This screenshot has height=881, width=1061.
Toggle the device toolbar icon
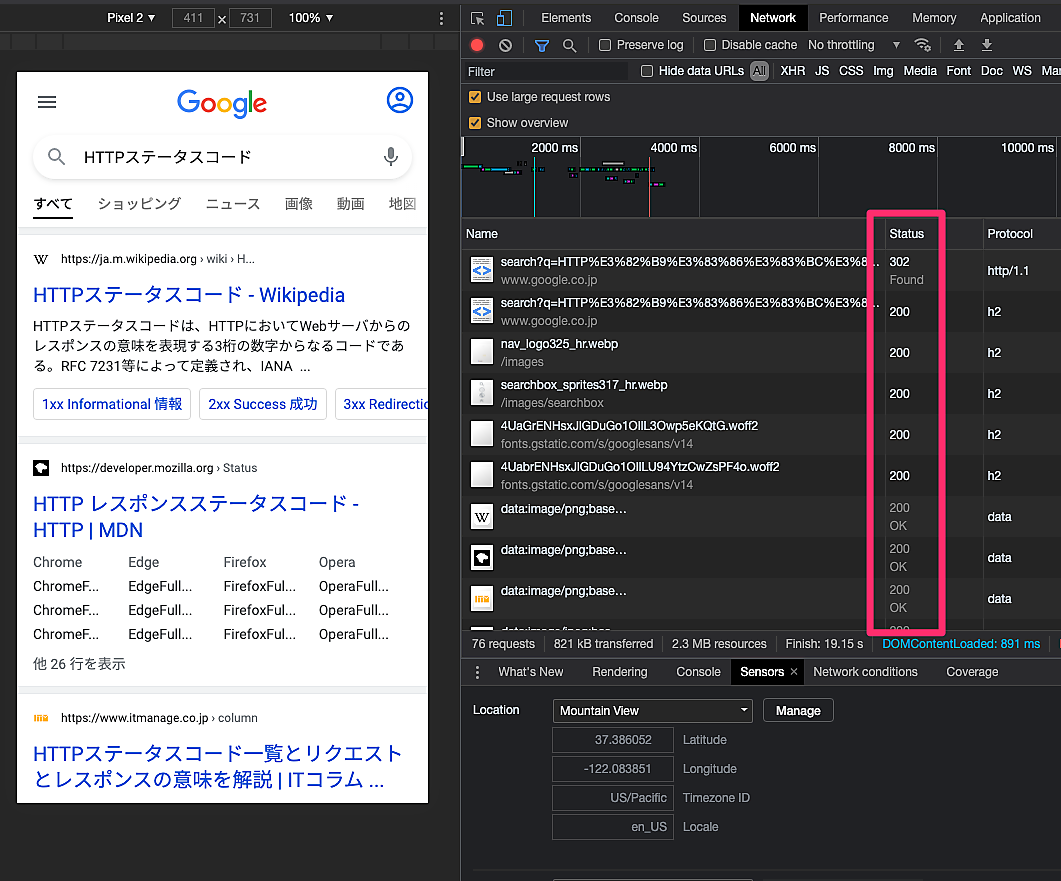pos(505,18)
